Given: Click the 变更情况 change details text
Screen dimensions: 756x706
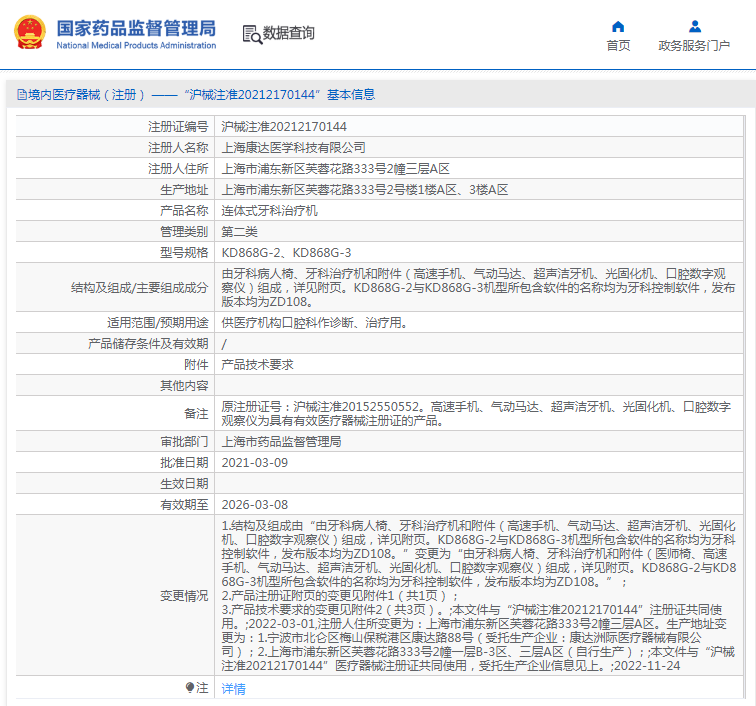Looking at the screenshot, I should [479, 596].
